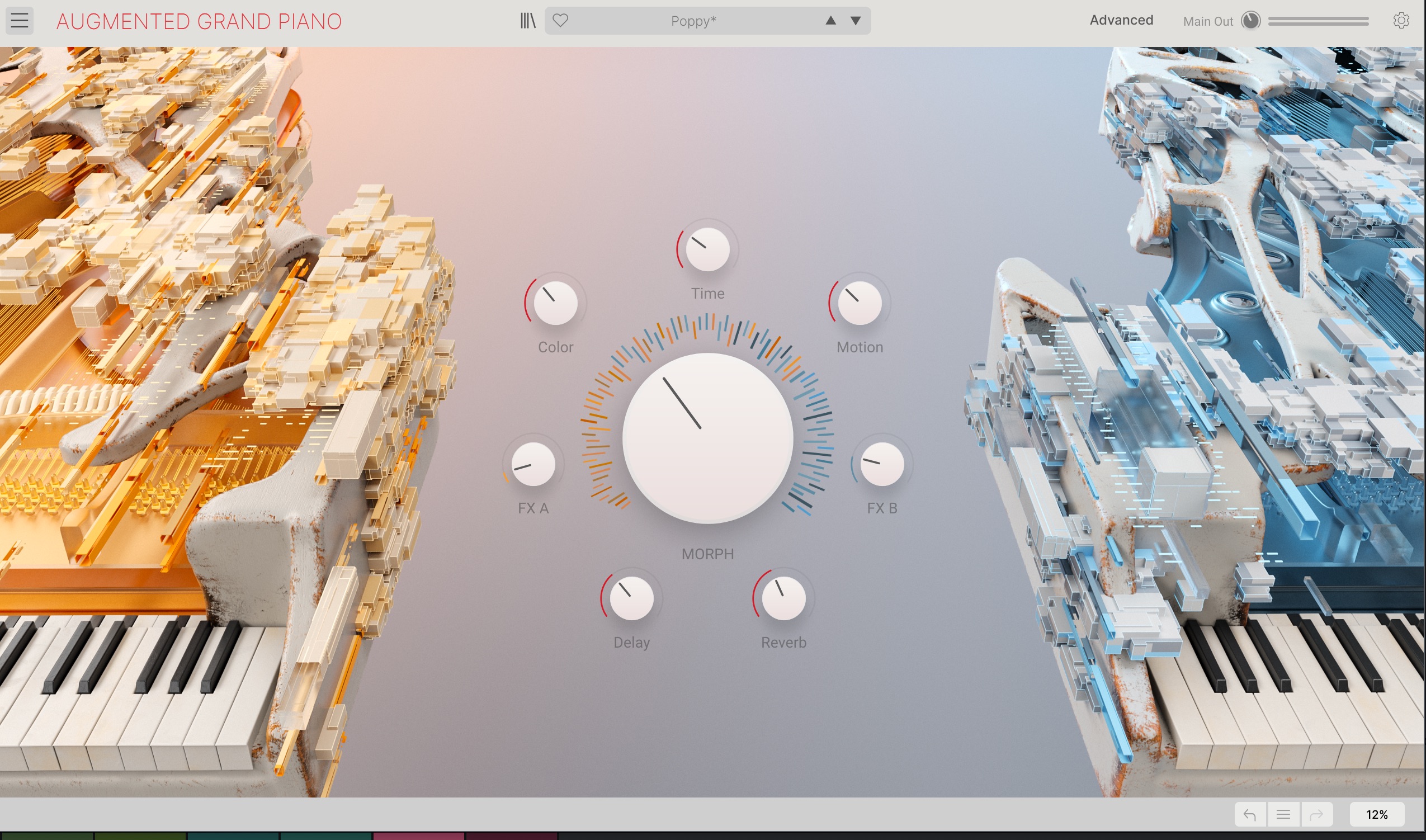The image size is (1426, 840).
Task: Open the hamburger main menu
Action: click(19, 21)
